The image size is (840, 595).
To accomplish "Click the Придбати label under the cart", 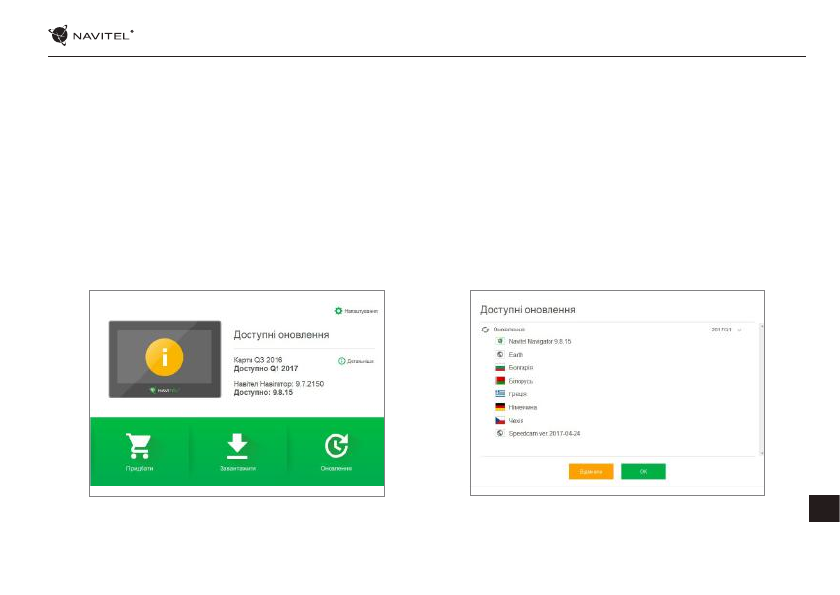I will click(139, 469).
